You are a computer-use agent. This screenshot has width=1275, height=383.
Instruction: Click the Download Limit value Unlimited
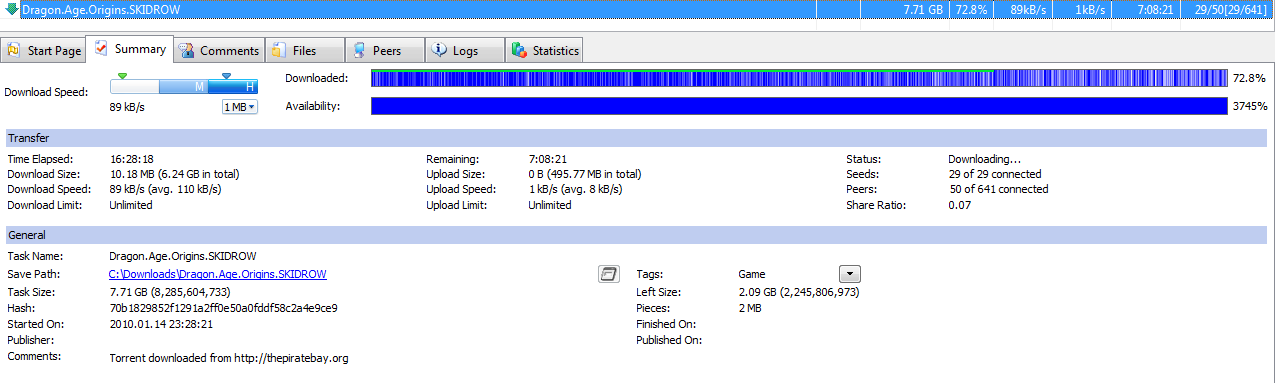[x=131, y=205]
